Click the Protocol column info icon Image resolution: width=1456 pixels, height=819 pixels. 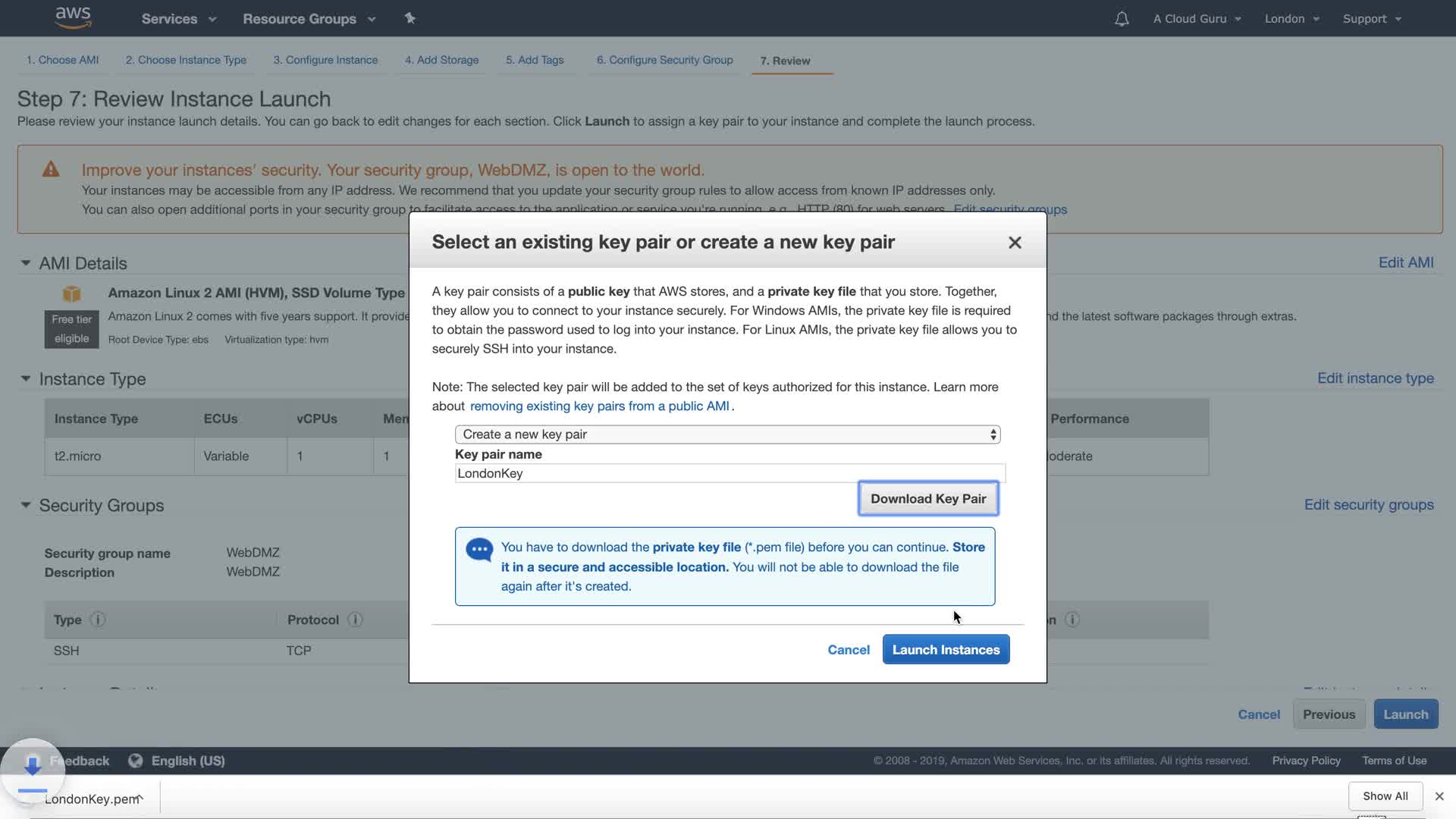coord(355,620)
